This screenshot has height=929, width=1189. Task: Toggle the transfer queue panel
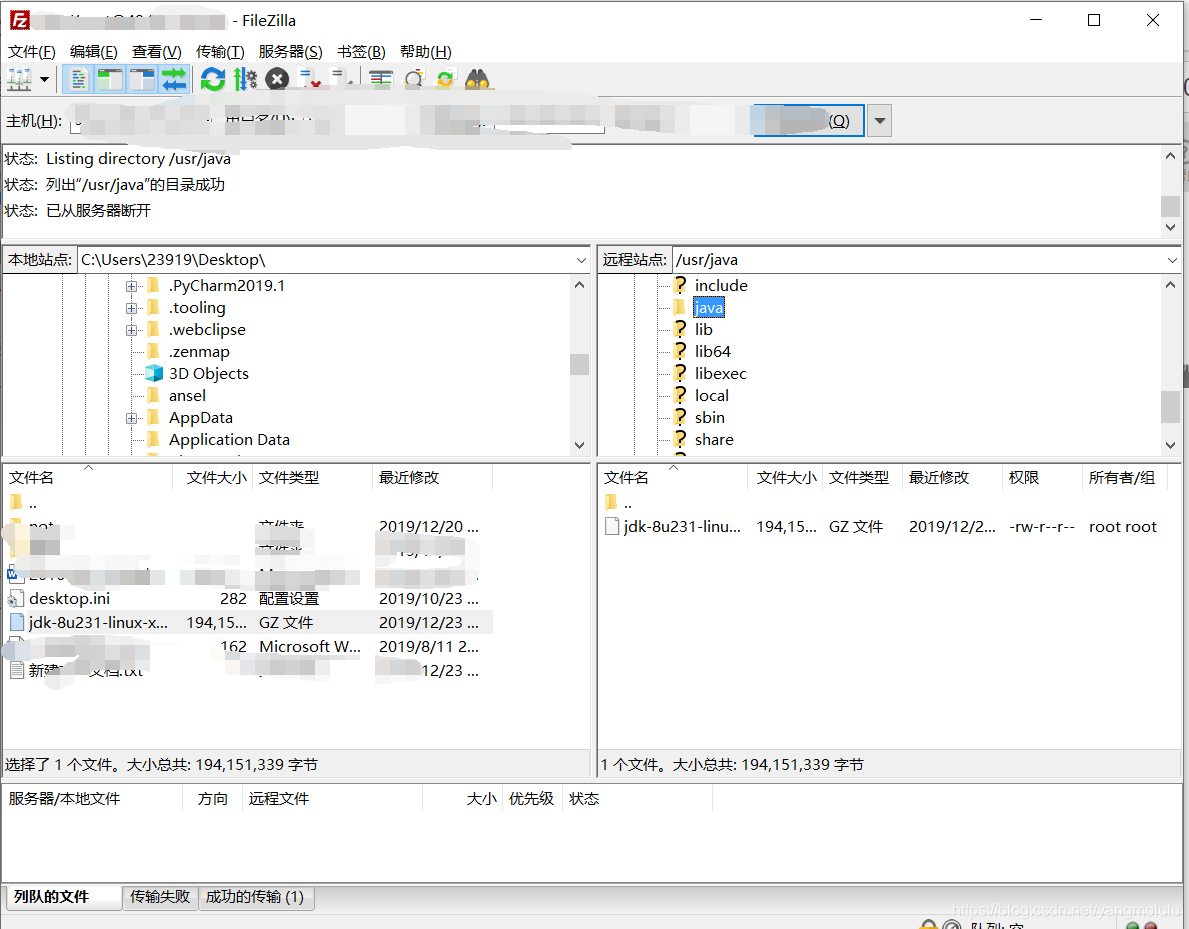coord(172,79)
